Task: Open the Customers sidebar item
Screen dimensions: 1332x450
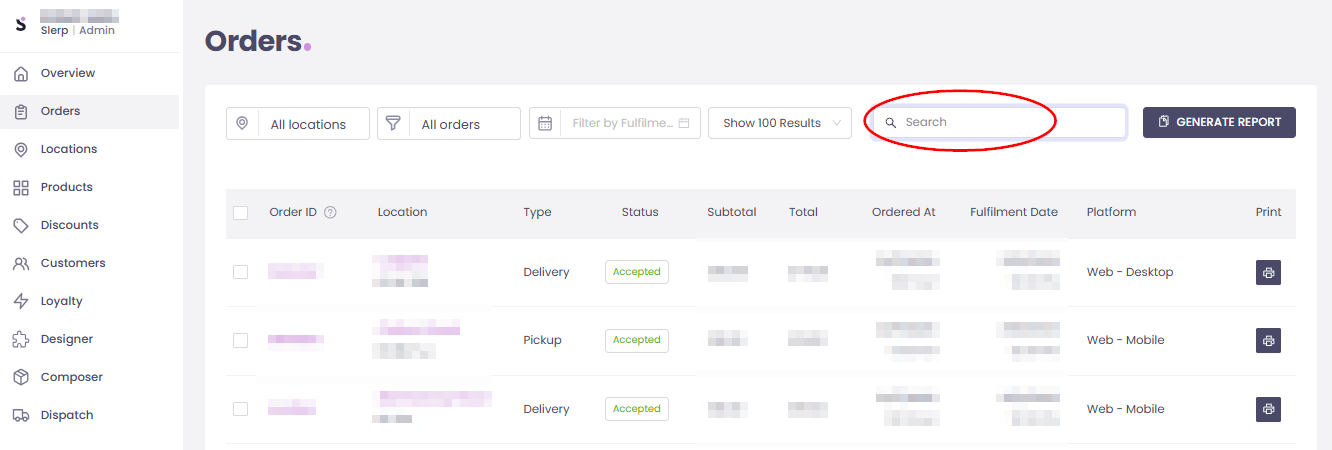Action: [72, 263]
